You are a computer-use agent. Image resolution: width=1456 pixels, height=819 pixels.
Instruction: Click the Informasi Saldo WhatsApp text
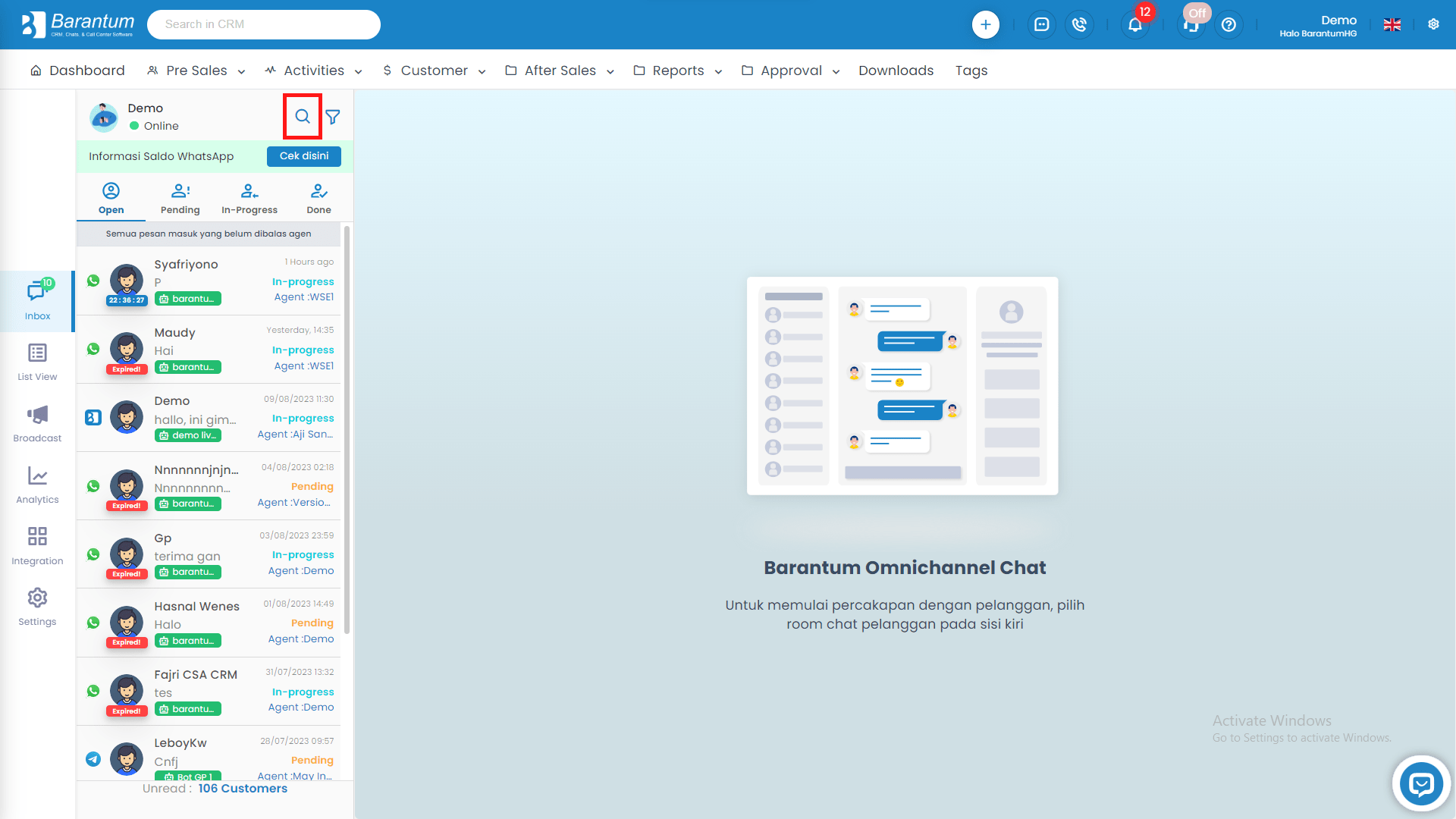pyautogui.click(x=161, y=156)
